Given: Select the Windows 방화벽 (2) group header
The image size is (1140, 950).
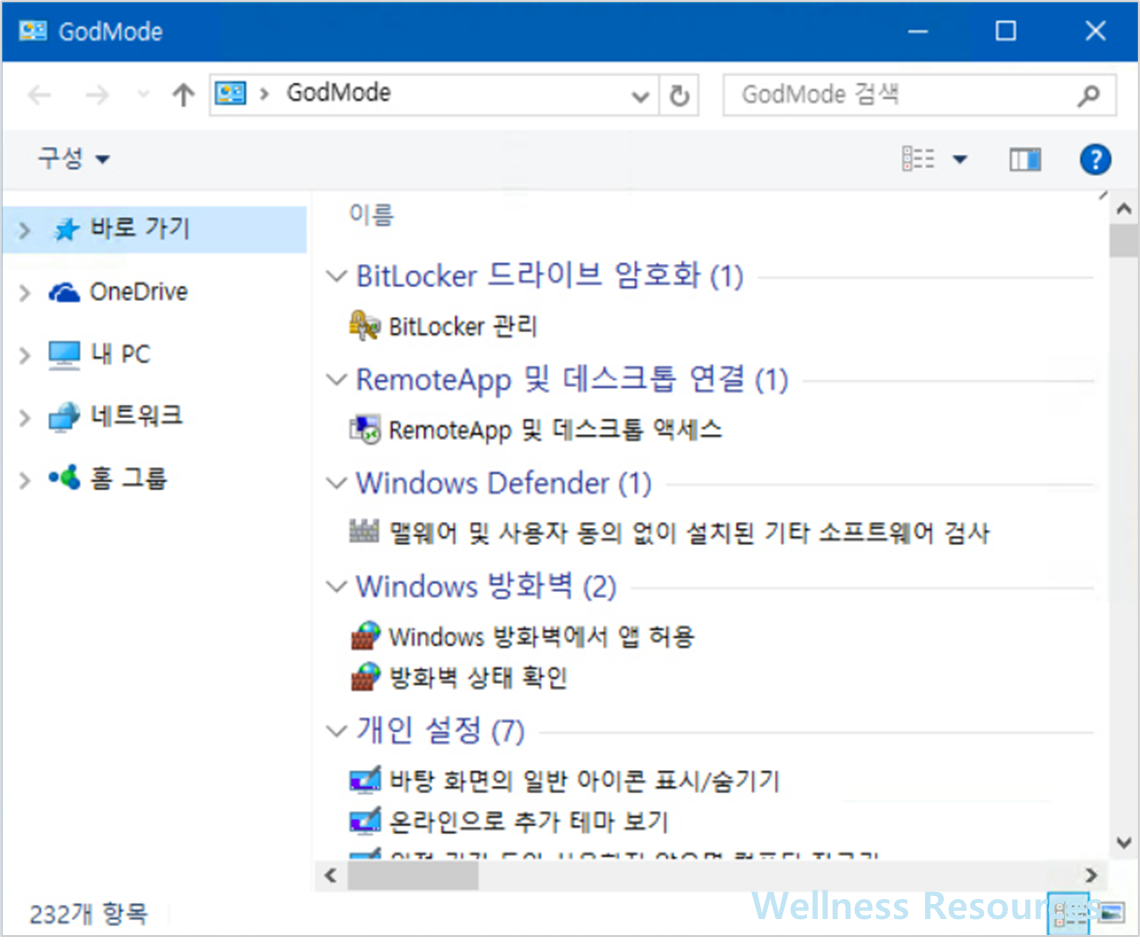Looking at the screenshot, I should coord(486,587).
